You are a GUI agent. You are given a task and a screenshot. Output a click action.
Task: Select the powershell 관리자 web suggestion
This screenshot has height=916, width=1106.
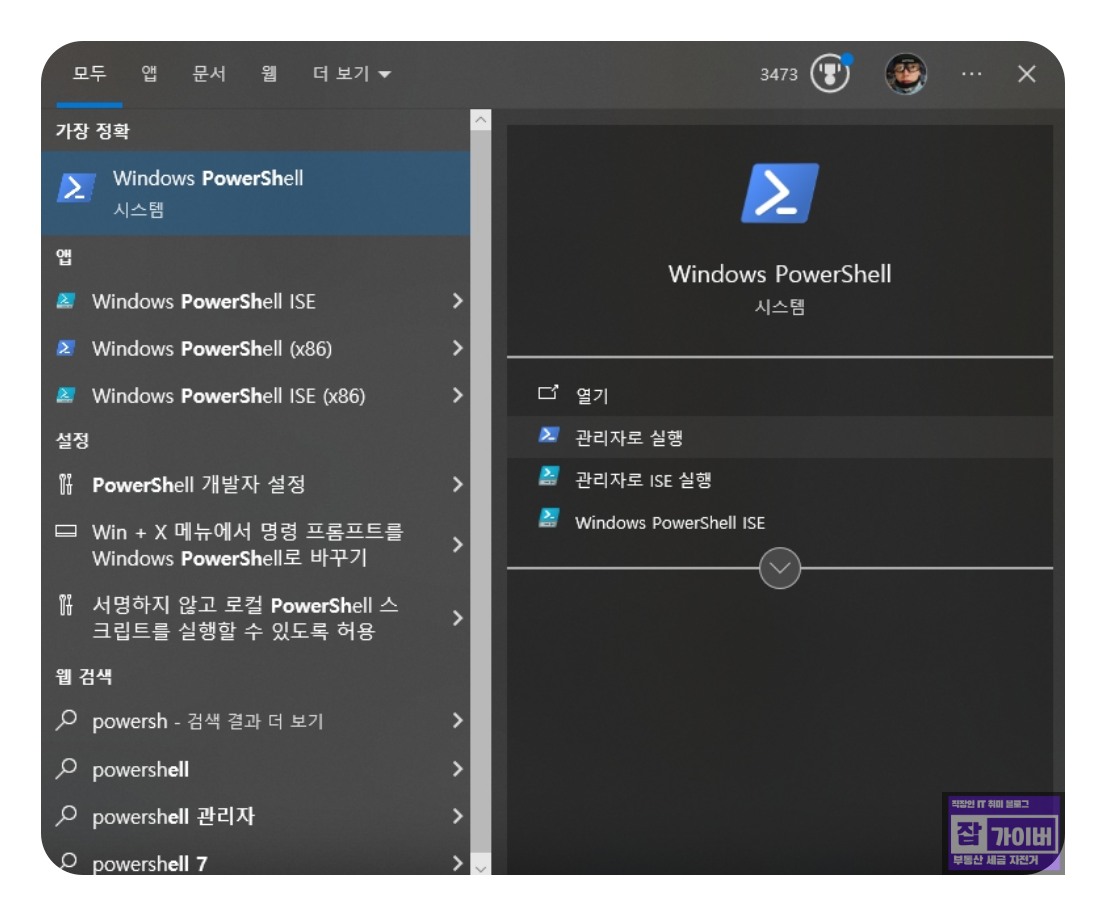(x=255, y=816)
